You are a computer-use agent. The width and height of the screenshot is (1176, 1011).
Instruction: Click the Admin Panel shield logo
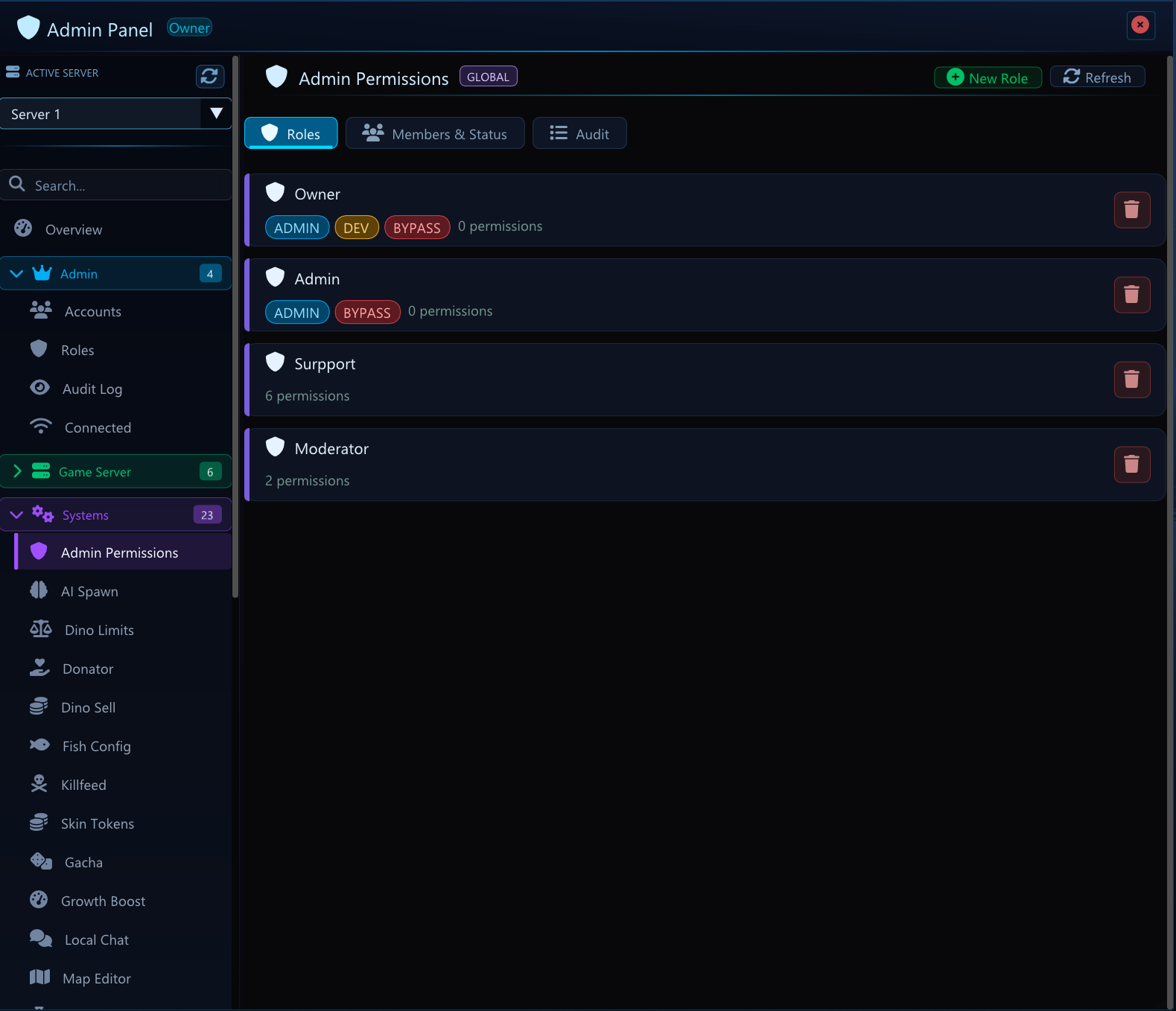click(28, 28)
